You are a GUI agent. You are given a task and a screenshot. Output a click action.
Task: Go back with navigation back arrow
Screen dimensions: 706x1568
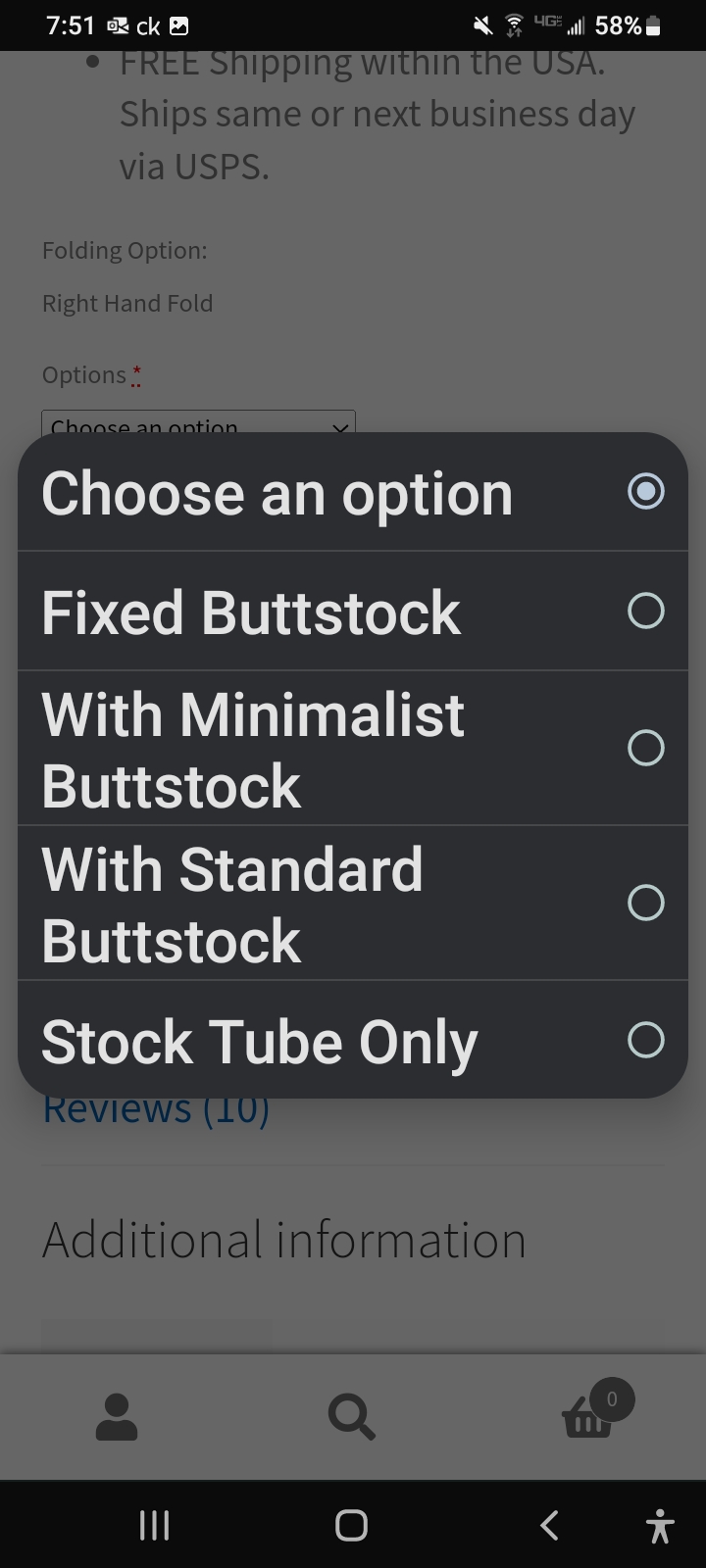point(549,1525)
